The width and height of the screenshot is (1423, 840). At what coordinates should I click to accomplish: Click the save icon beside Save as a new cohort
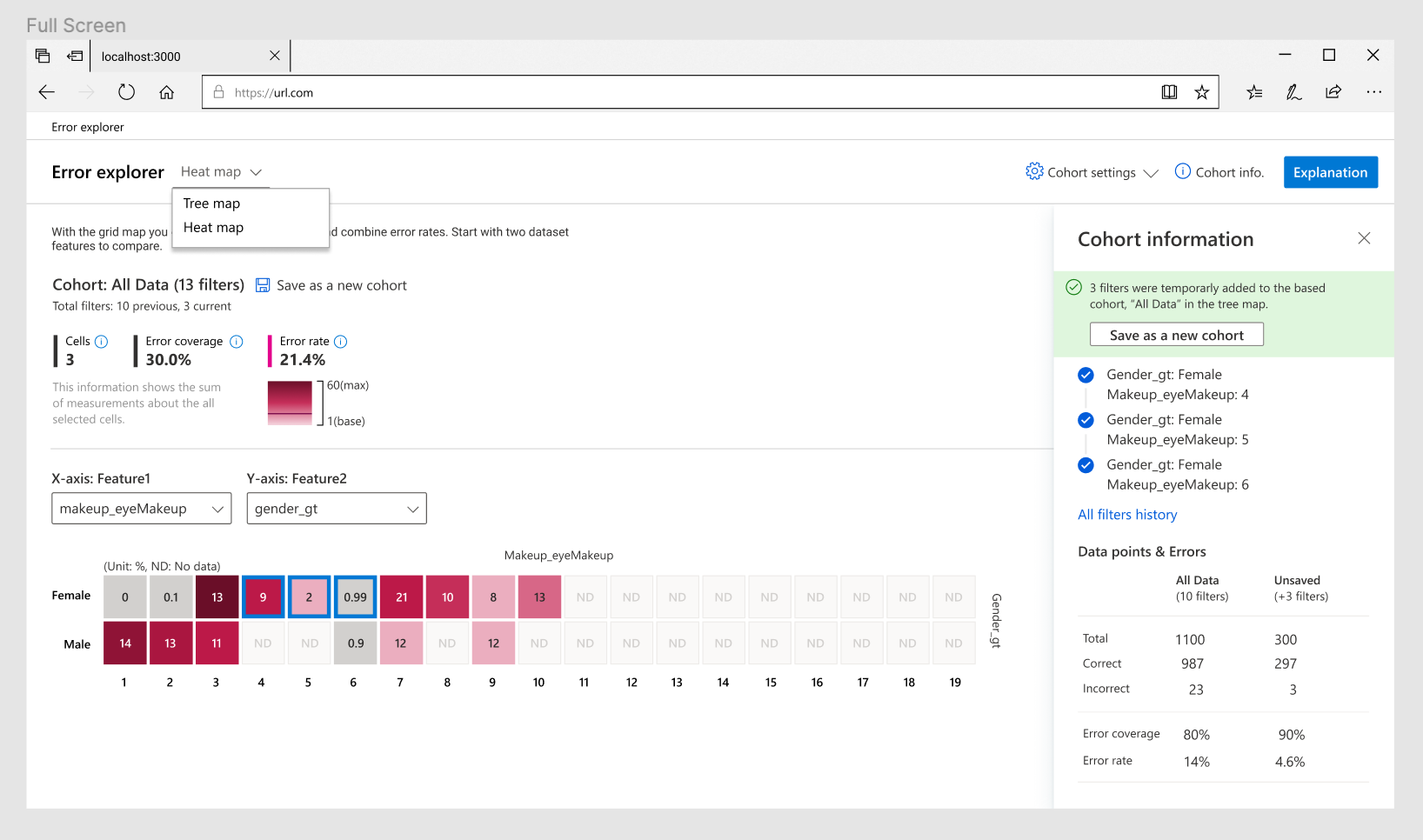tap(263, 284)
